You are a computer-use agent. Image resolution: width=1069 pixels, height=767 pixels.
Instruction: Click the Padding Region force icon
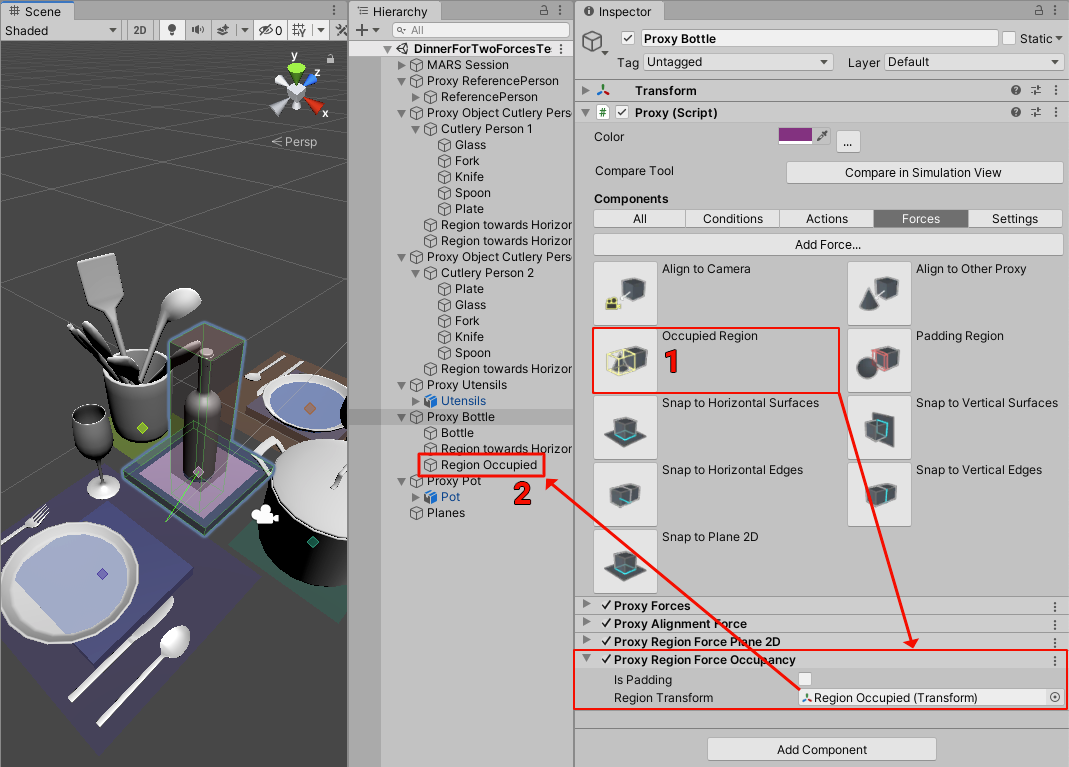(x=879, y=359)
